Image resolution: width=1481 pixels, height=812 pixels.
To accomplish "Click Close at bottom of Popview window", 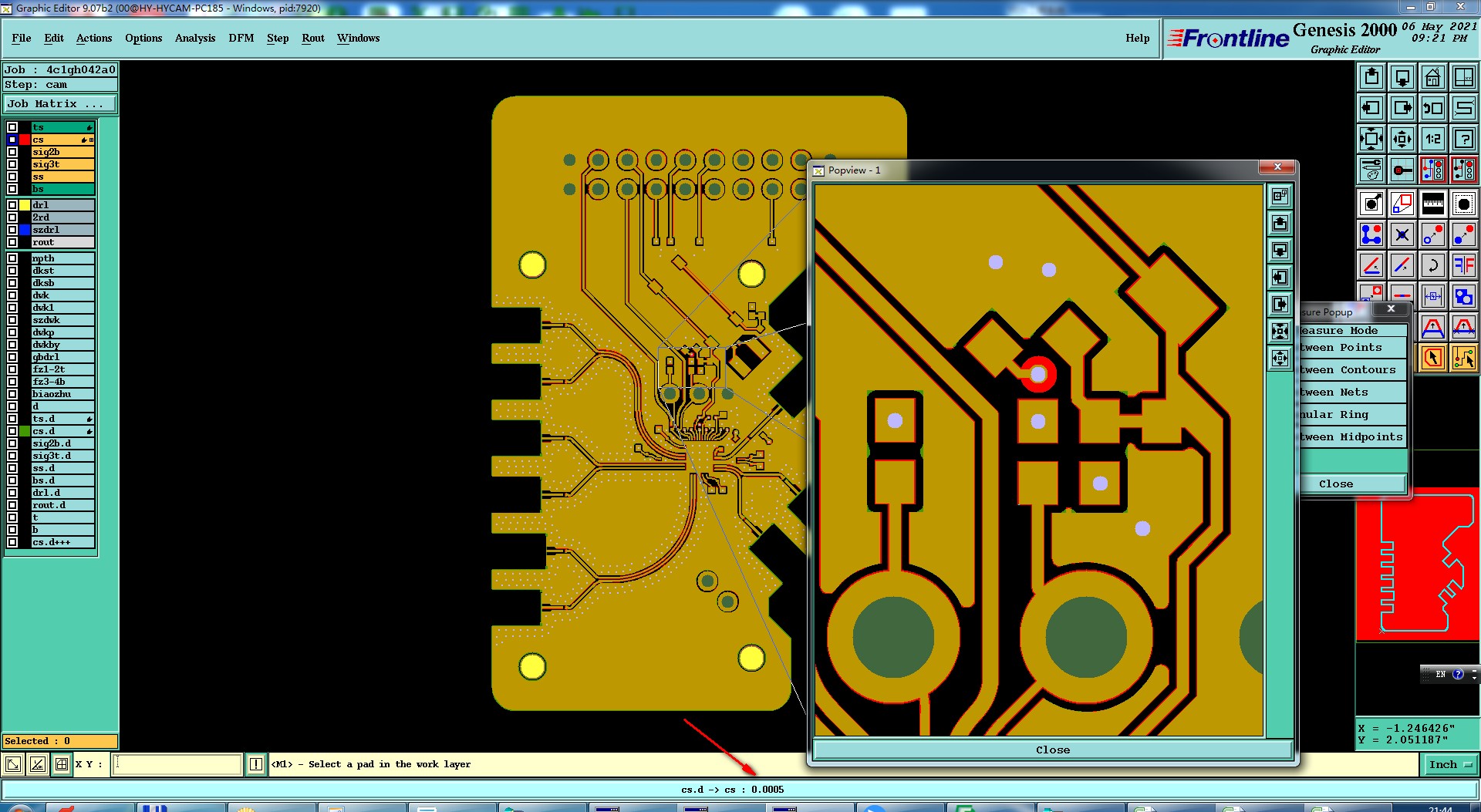I will pyautogui.click(x=1053, y=750).
